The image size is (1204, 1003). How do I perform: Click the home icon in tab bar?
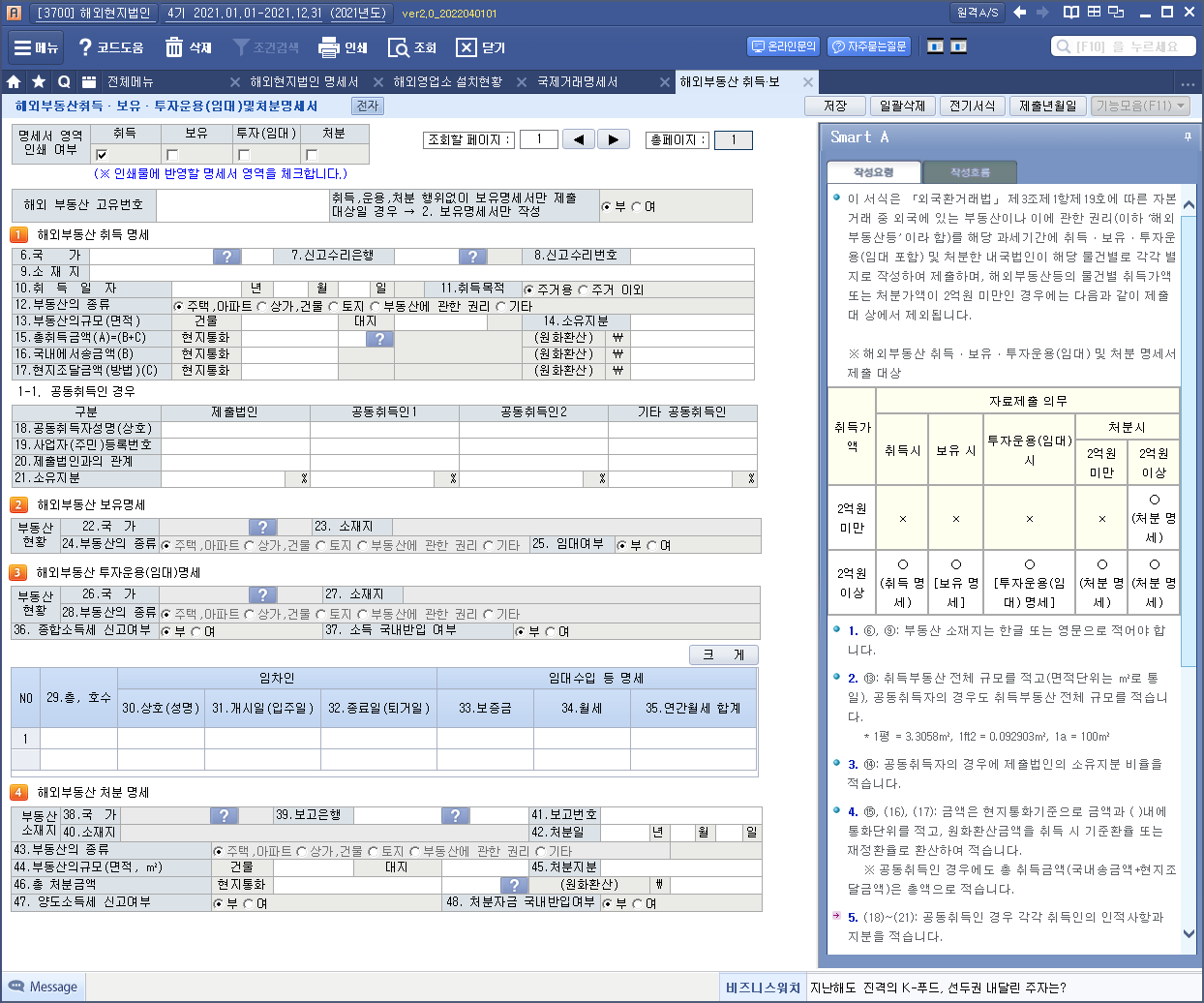tap(14, 82)
